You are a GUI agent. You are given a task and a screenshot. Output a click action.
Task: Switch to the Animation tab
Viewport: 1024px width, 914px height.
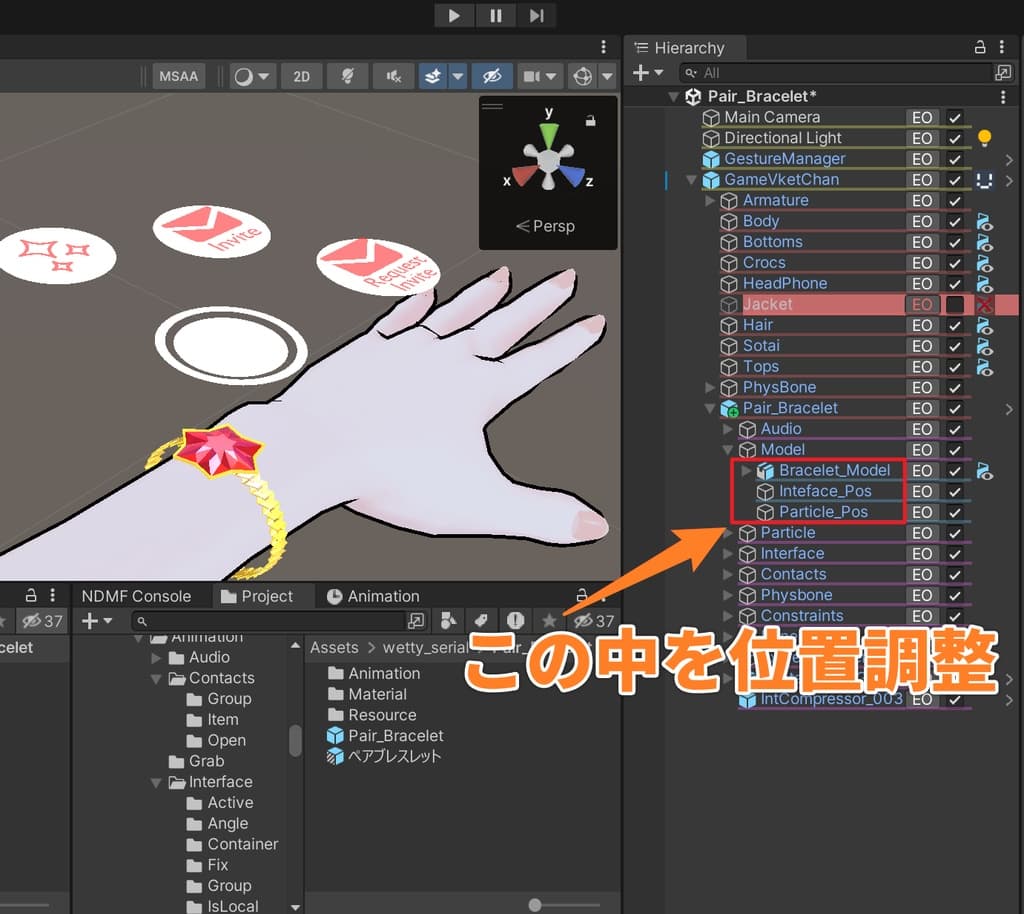(x=372, y=596)
